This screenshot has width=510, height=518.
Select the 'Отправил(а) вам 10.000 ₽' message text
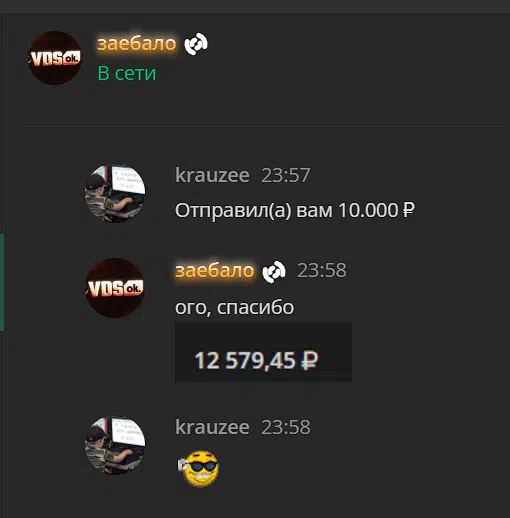[x=295, y=210]
